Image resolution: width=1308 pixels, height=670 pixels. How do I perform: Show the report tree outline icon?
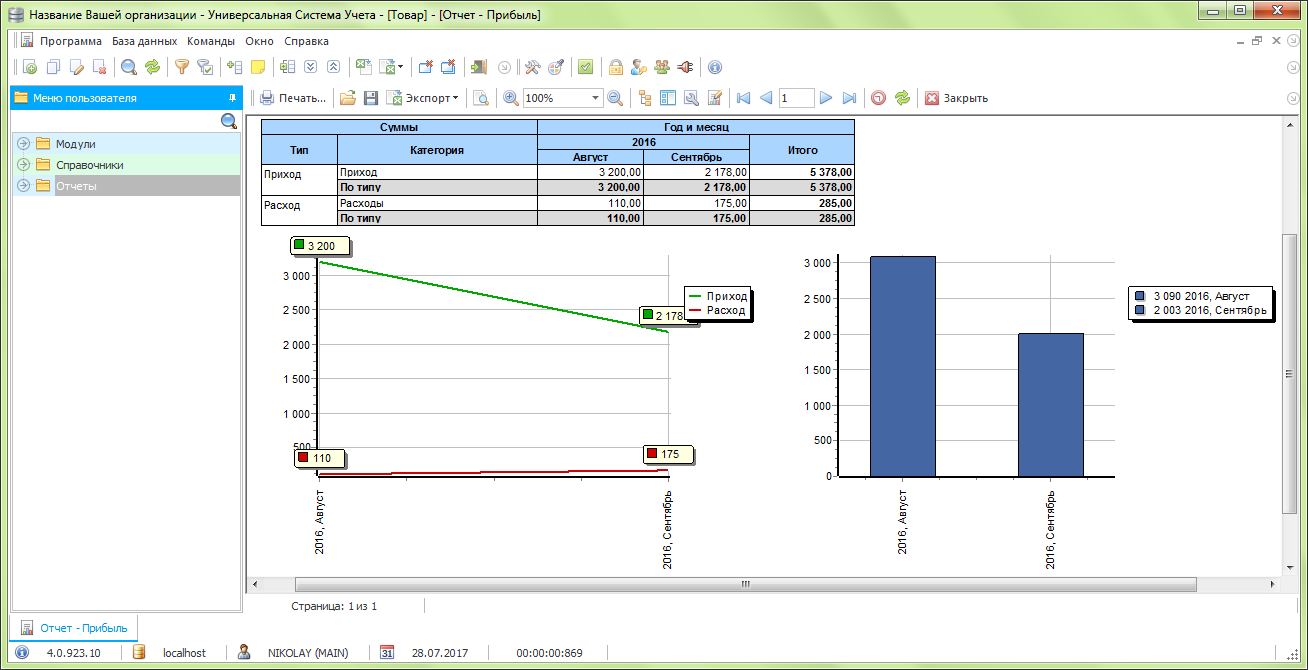point(645,98)
